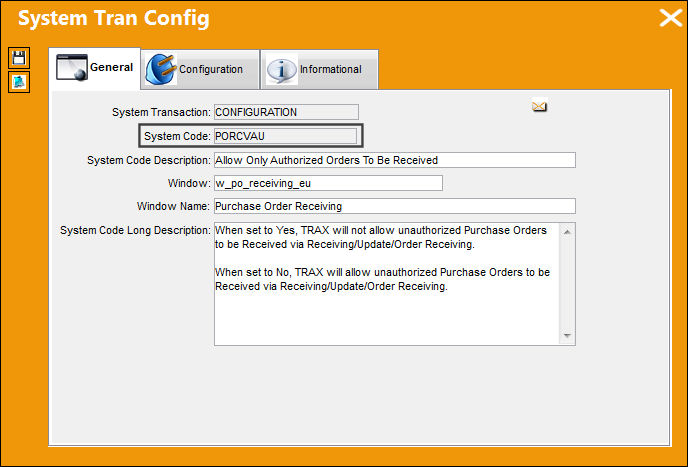Viewport: 688px width, 467px height.
Task: Click the "System Code:" label
Action: pyautogui.click(x=177, y=137)
